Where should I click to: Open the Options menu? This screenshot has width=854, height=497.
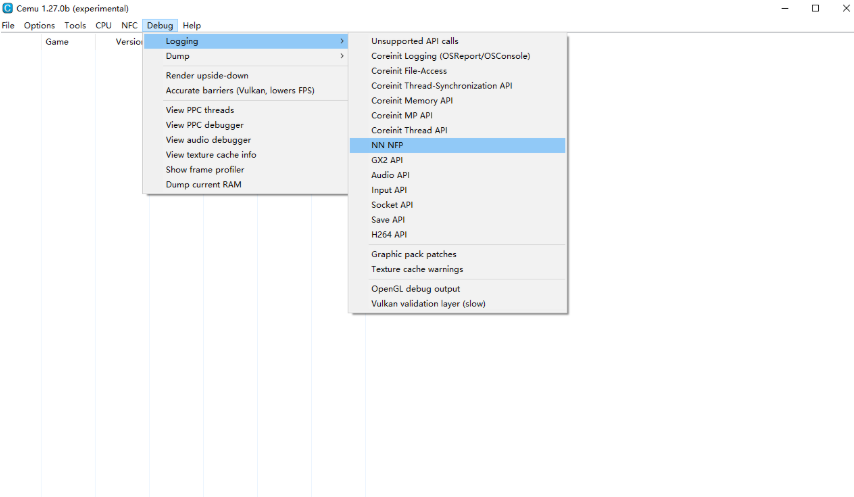(39, 25)
